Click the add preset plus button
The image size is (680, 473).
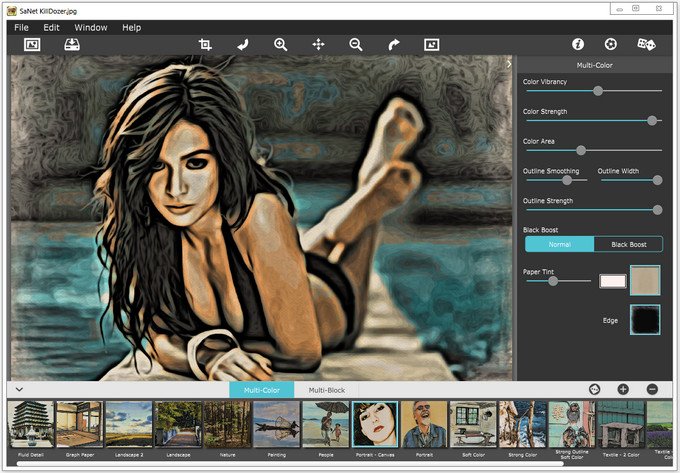(623, 389)
